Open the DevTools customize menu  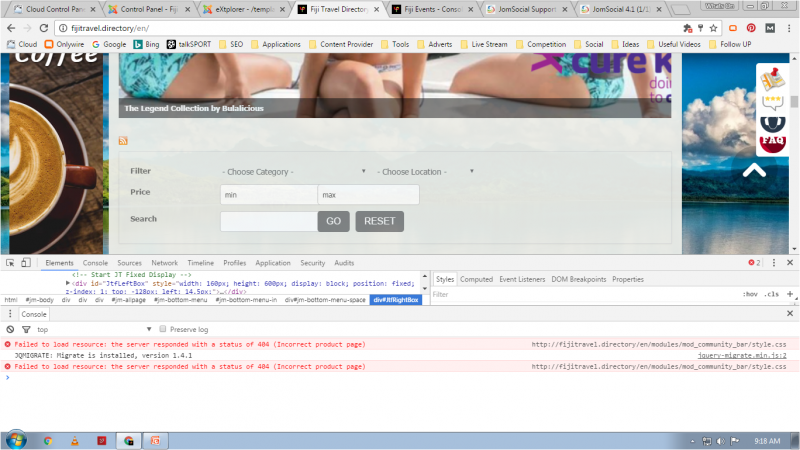tap(774, 262)
